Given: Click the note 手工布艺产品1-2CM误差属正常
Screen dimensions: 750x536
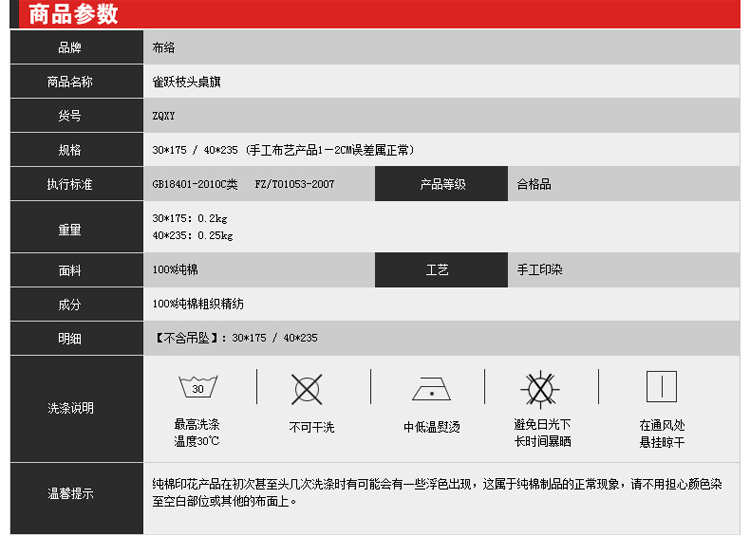Looking at the screenshot, I should click(331, 150).
